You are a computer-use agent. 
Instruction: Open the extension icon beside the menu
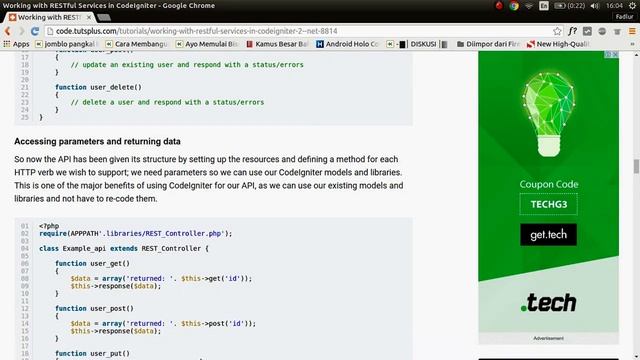(617, 31)
